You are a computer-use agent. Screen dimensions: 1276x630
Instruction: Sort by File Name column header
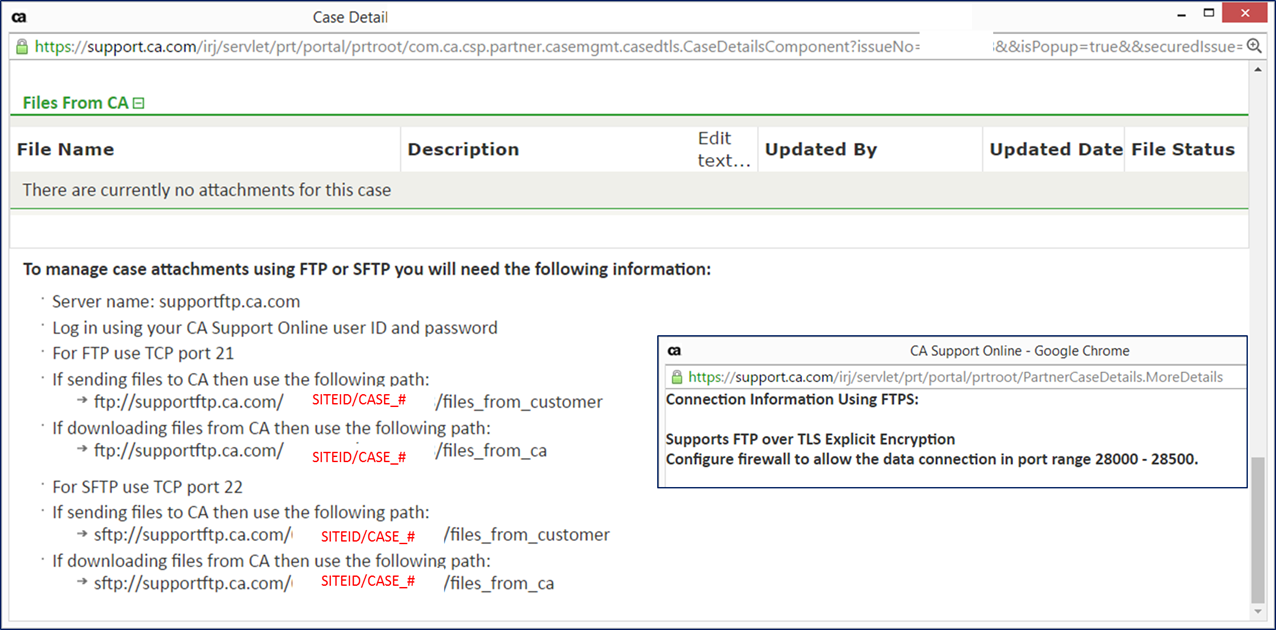pyautogui.click(x=66, y=150)
